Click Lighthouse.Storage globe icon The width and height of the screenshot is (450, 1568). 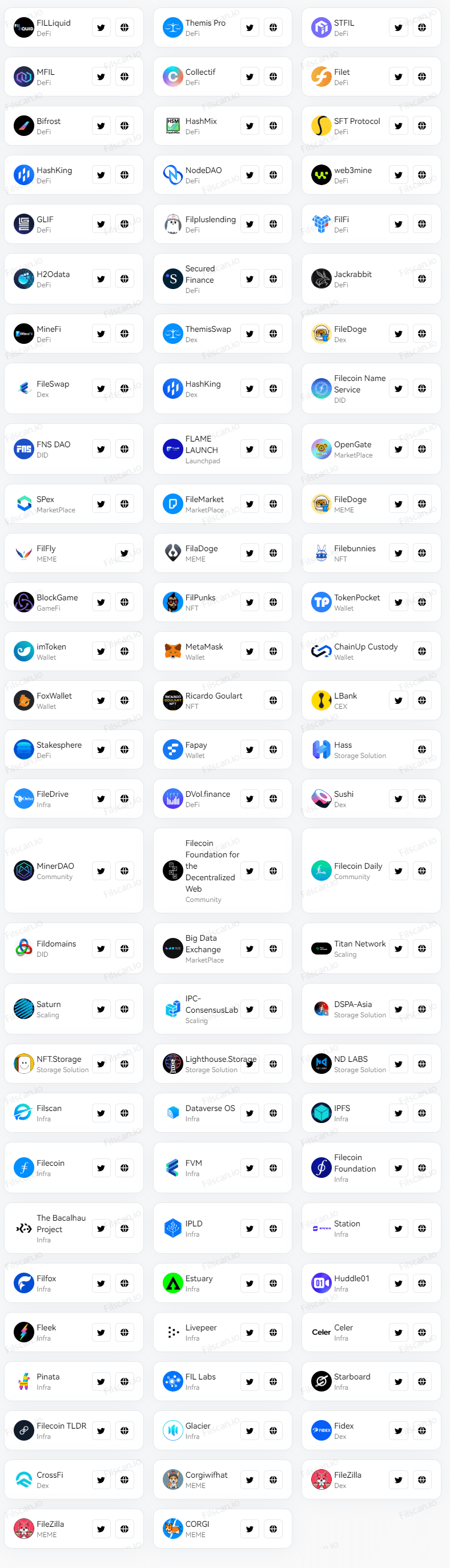tap(273, 1064)
